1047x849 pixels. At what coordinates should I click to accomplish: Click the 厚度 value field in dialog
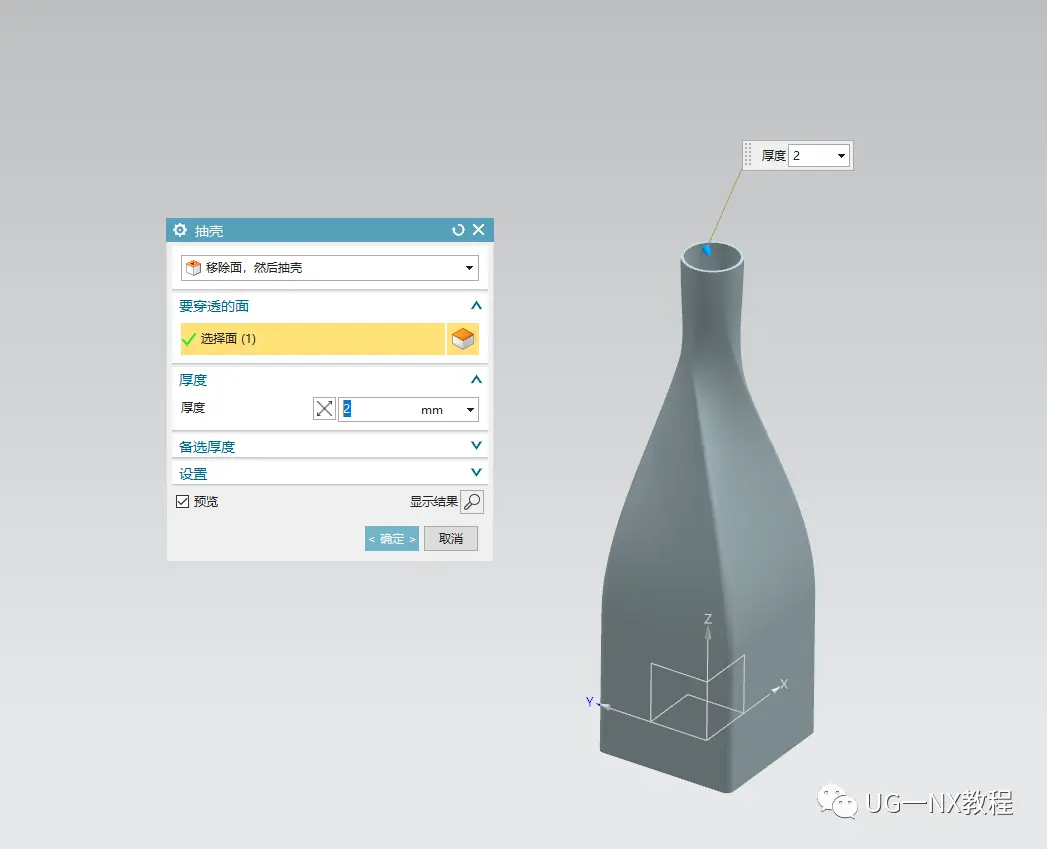pos(378,410)
